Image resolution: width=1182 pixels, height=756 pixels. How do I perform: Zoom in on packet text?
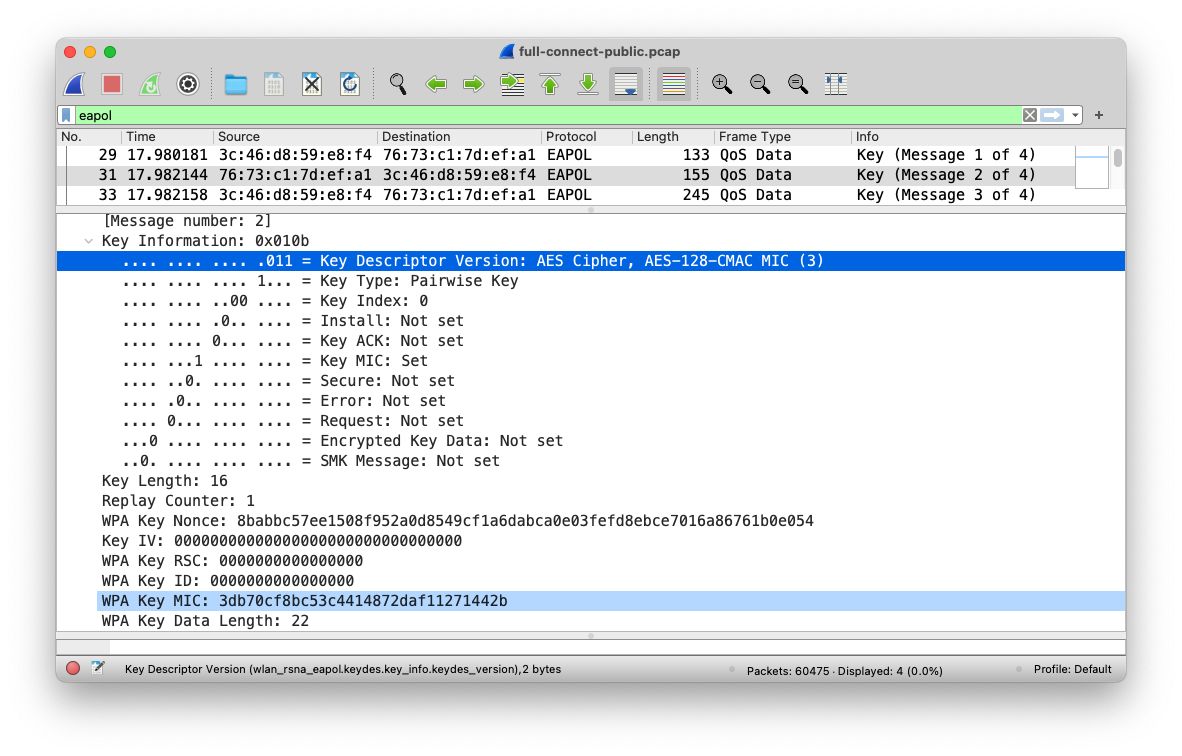point(722,85)
